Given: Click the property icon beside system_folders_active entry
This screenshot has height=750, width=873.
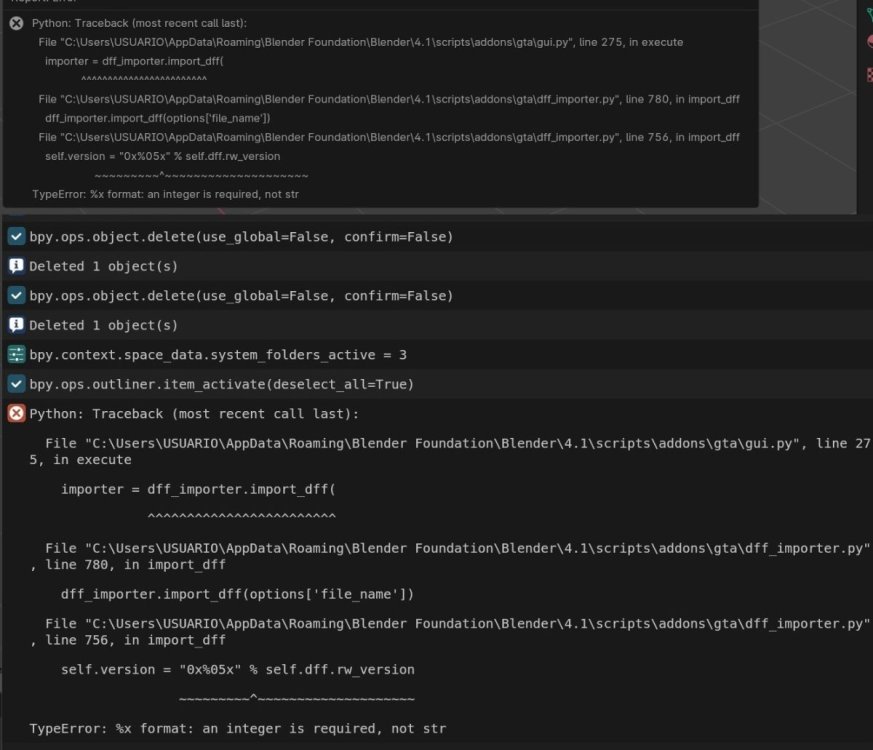Looking at the screenshot, I should pyautogui.click(x=16, y=355).
